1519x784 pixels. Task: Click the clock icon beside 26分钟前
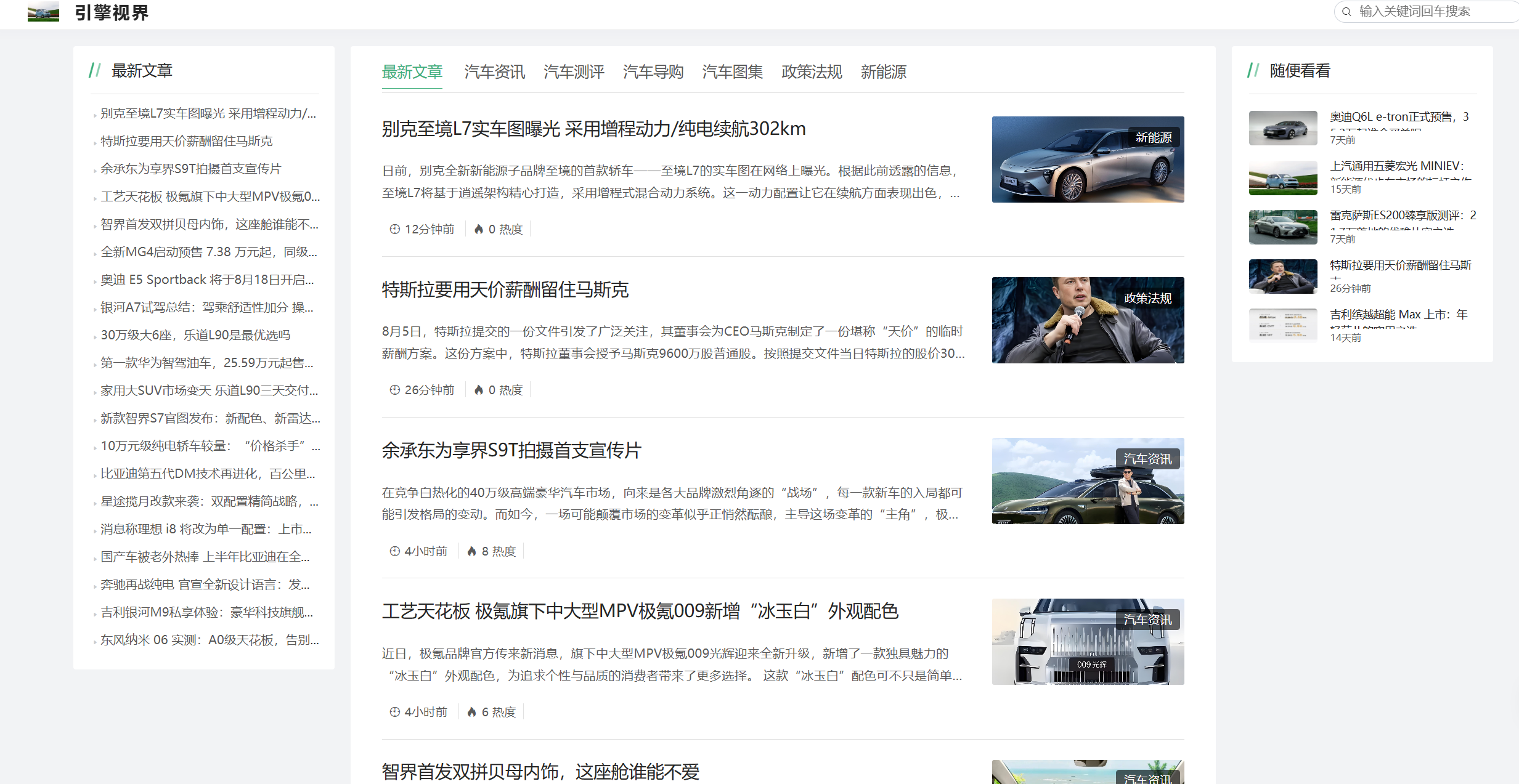coord(394,390)
